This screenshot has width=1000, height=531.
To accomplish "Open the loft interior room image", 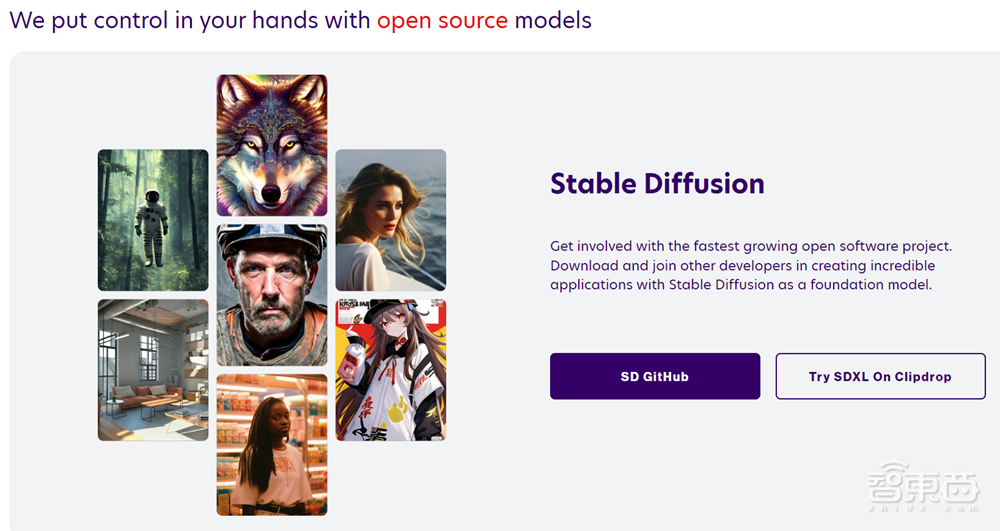I will click(x=153, y=370).
